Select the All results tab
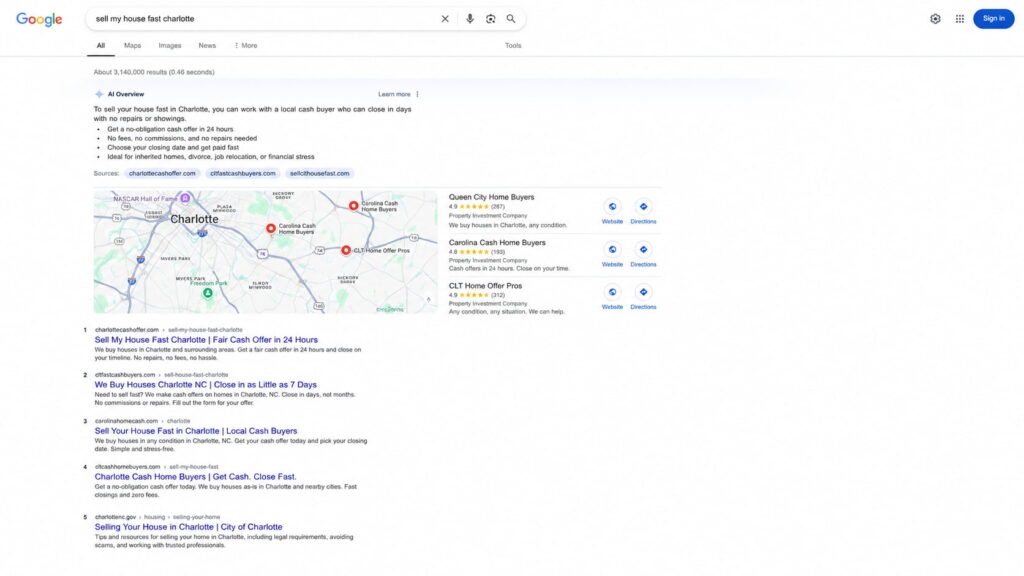Screen dimensions: 1024x576 101,46
